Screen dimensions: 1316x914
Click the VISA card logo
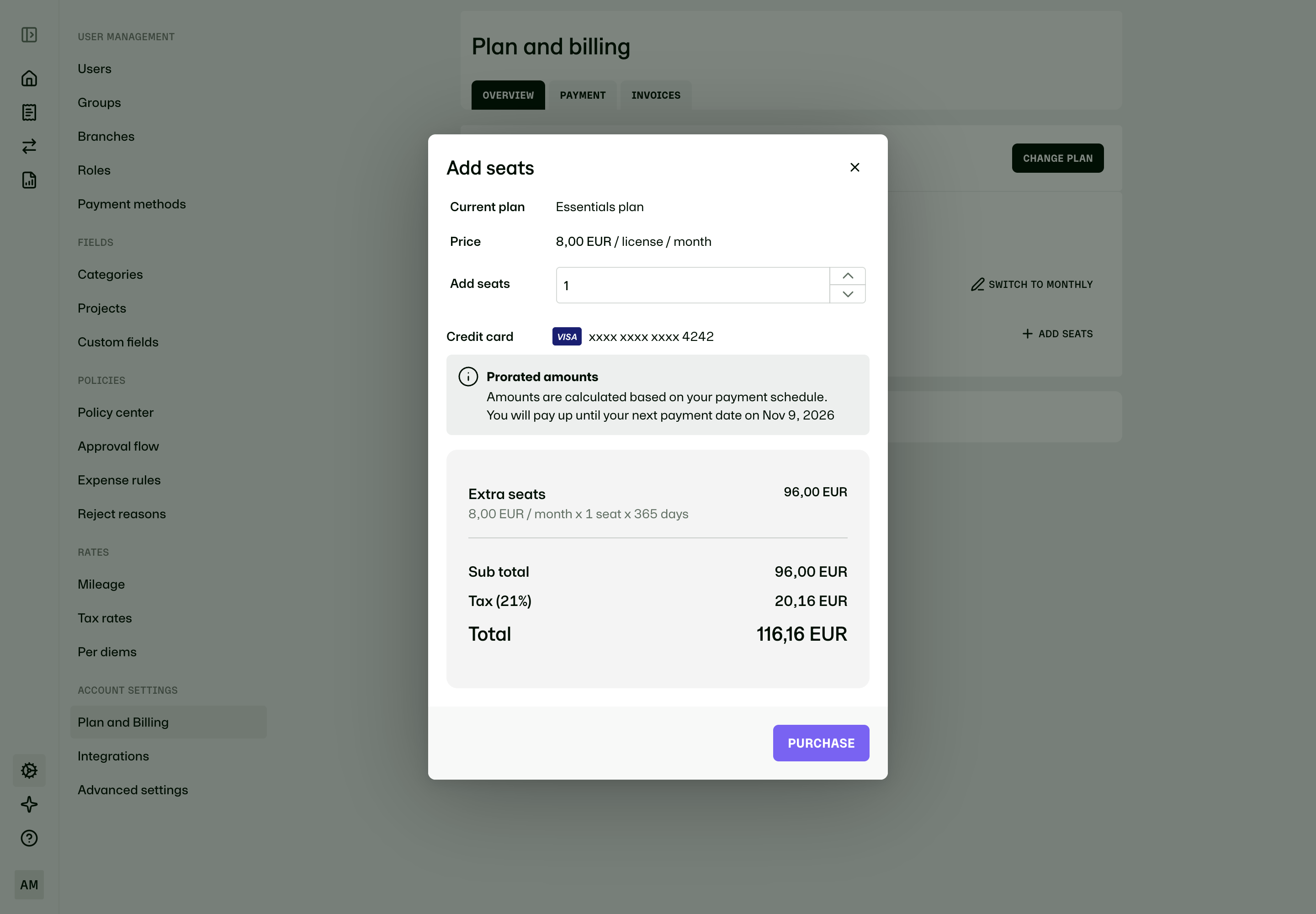[x=567, y=336]
